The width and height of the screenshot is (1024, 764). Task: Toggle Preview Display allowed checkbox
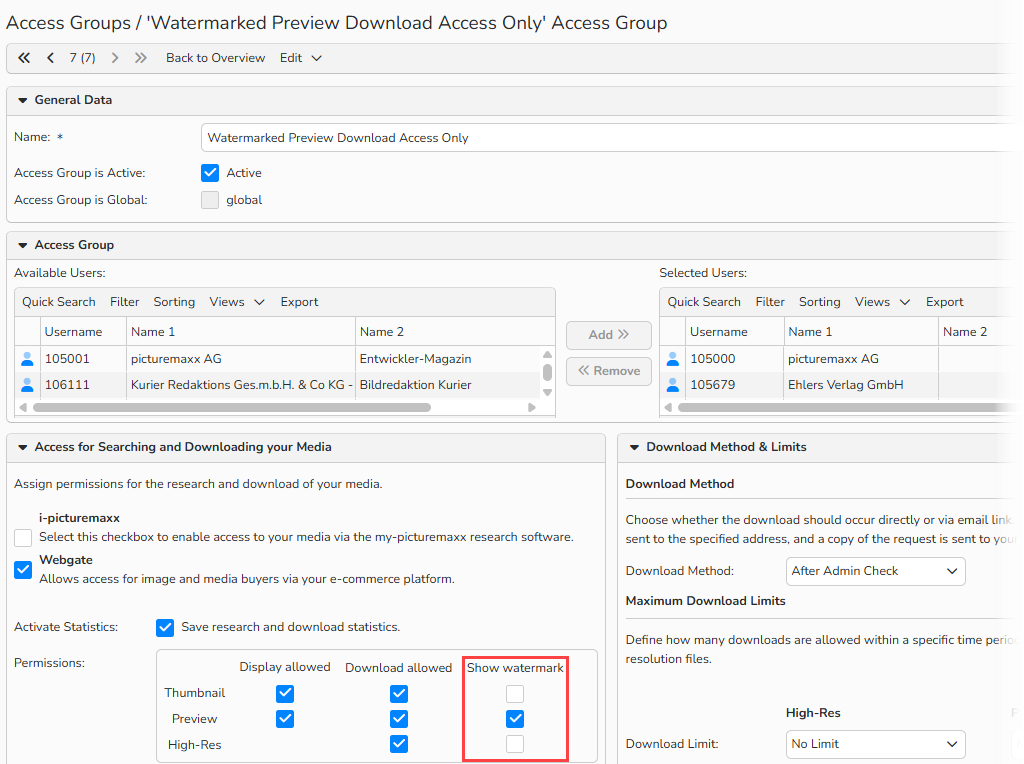(285, 719)
